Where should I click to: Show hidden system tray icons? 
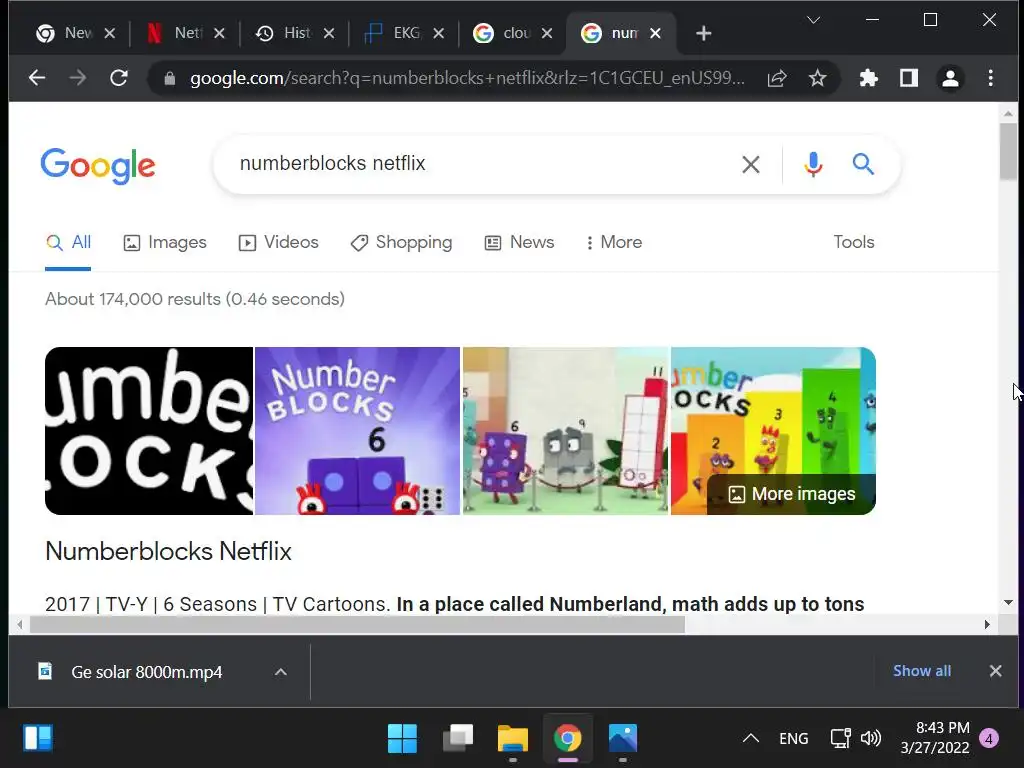point(751,739)
